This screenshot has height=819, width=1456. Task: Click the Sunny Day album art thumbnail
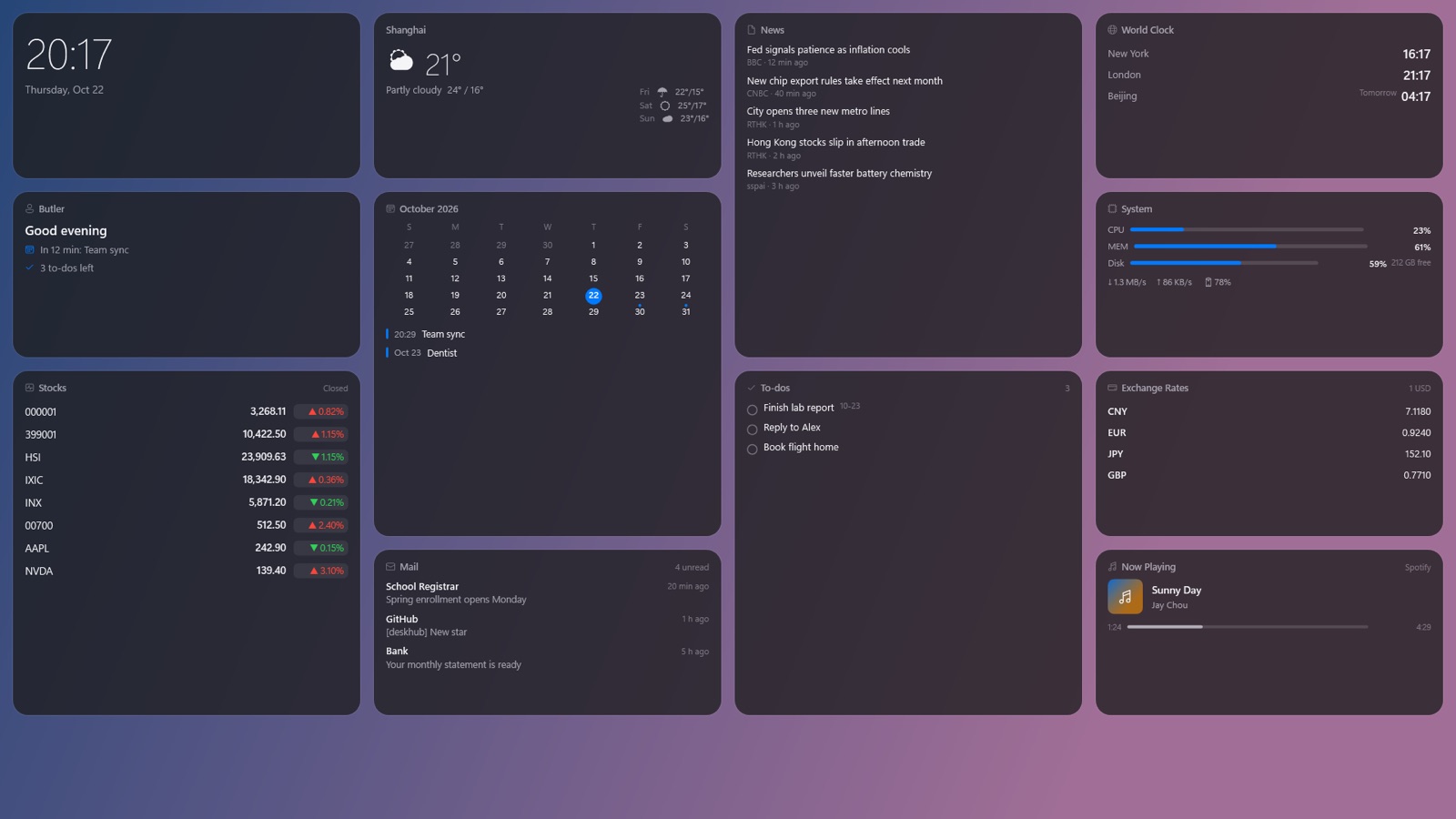coord(1125,597)
